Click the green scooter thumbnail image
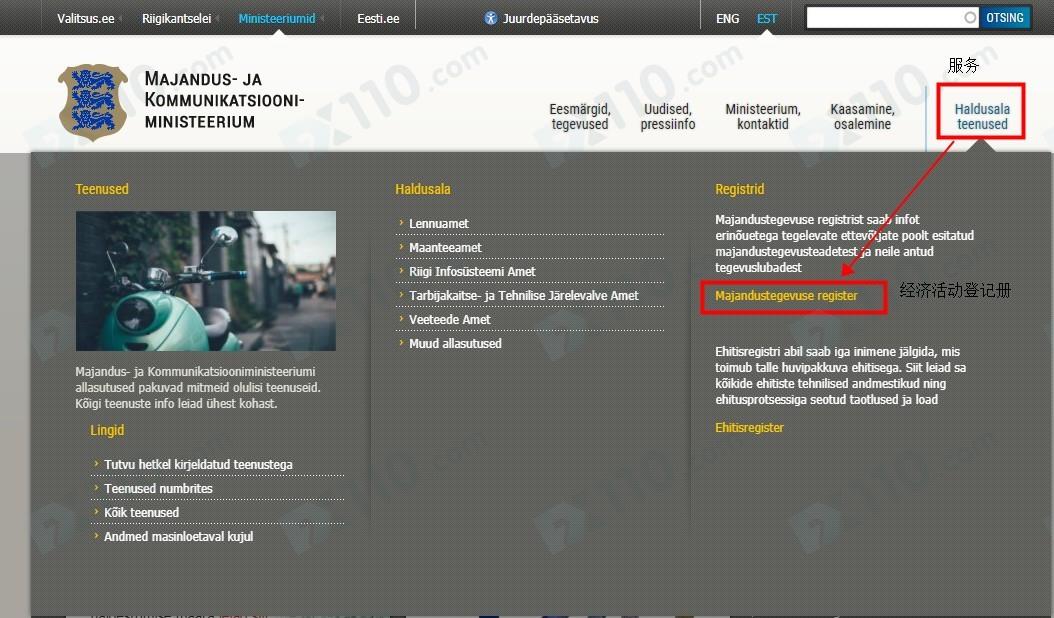 206,281
